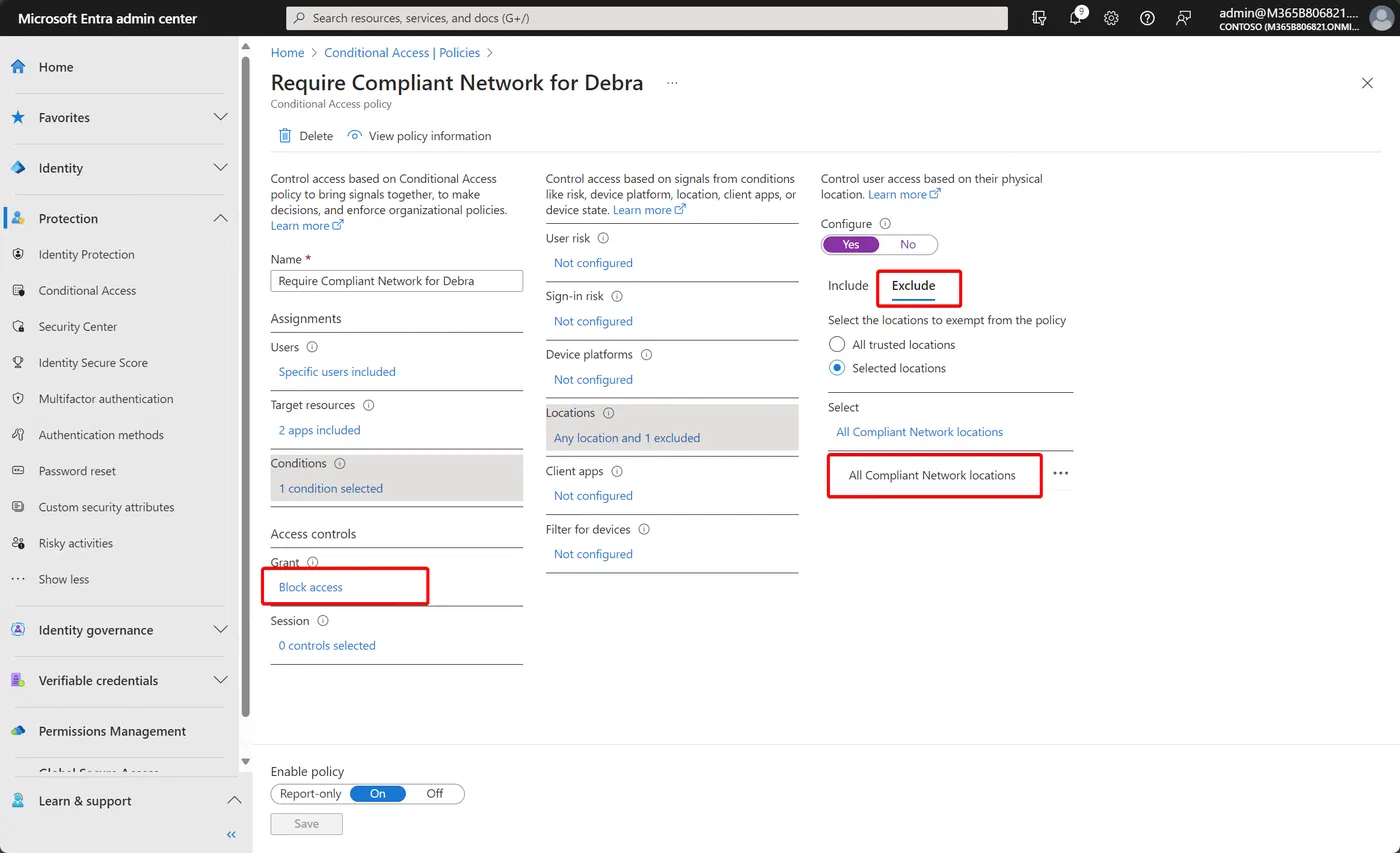Click the info icon beside Device platforms
This screenshot has height=853, width=1400.
click(646, 355)
